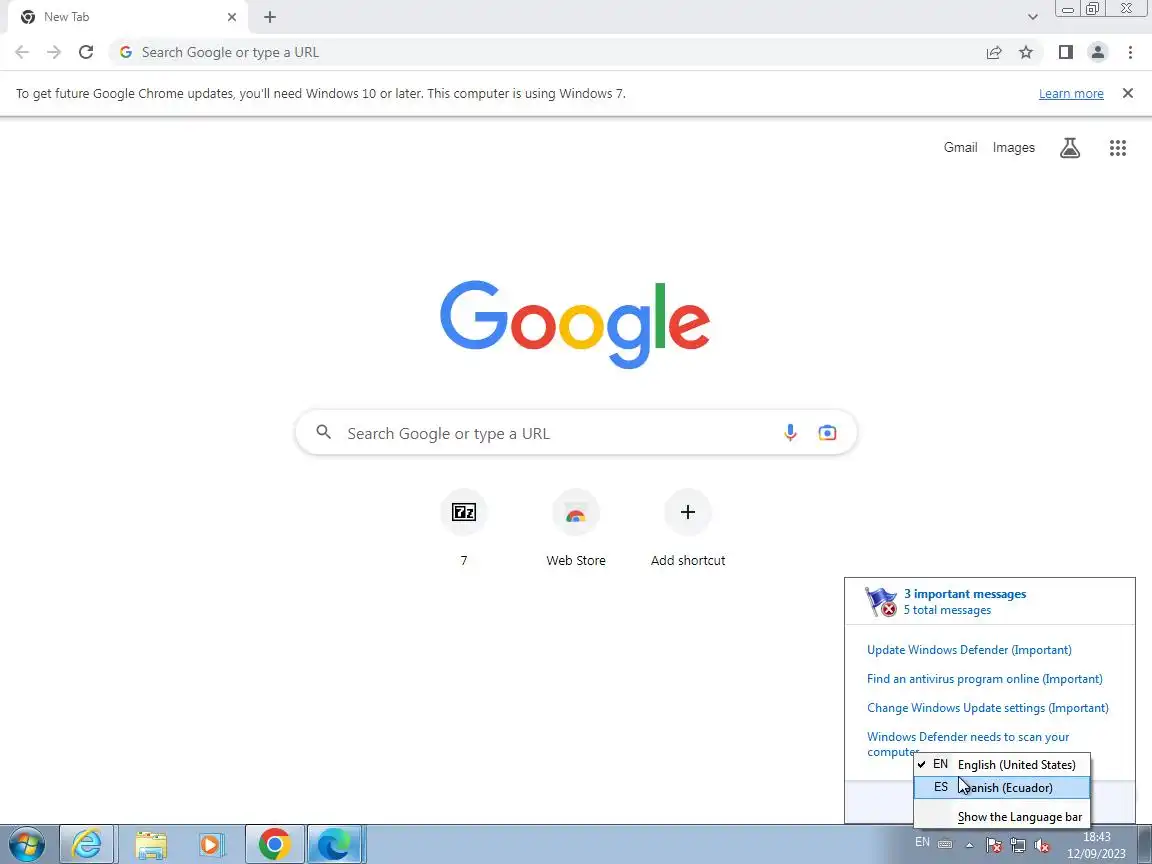Open Windows Media Player from taskbar
This screenshot has width=1152, height=864.
212,845
